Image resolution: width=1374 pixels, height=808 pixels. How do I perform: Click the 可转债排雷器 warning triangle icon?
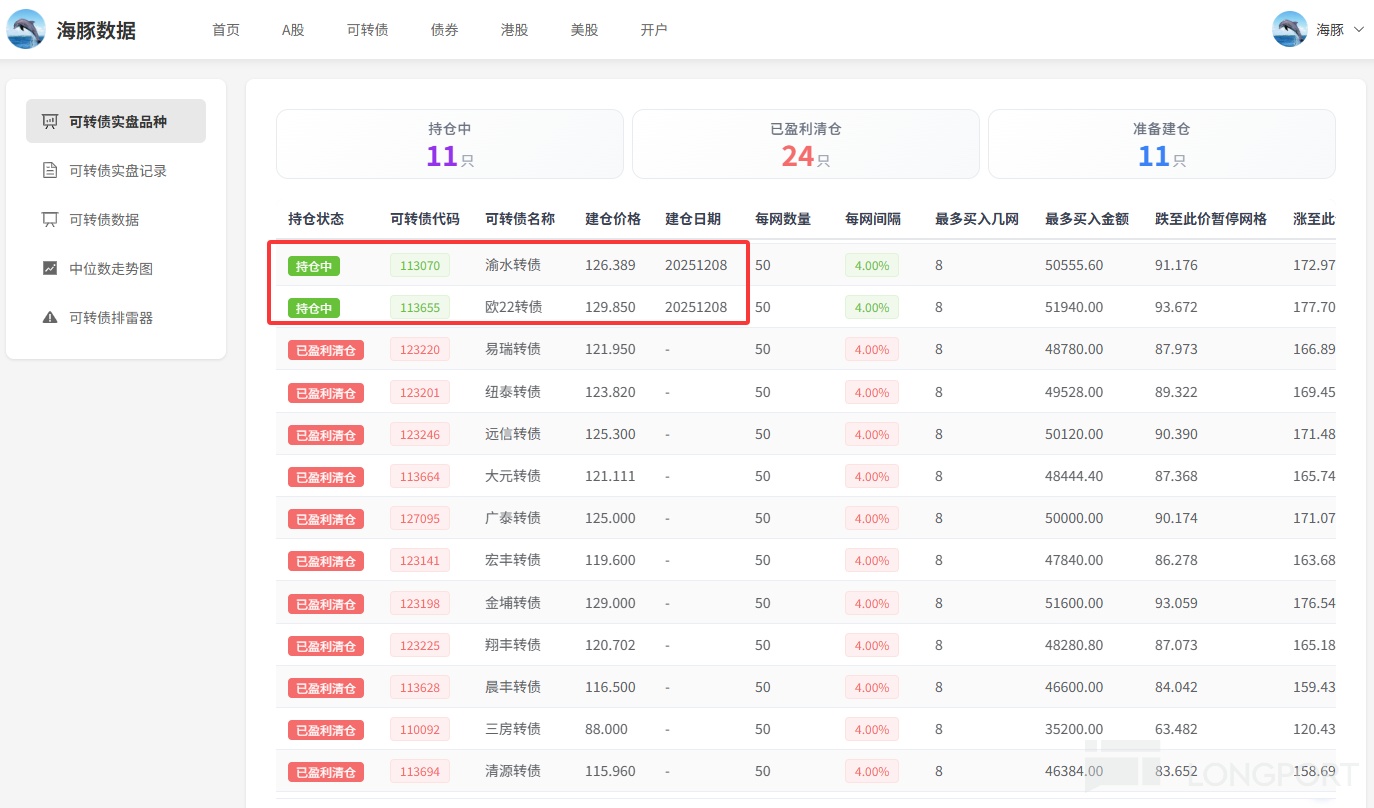(x=49, y=318)
